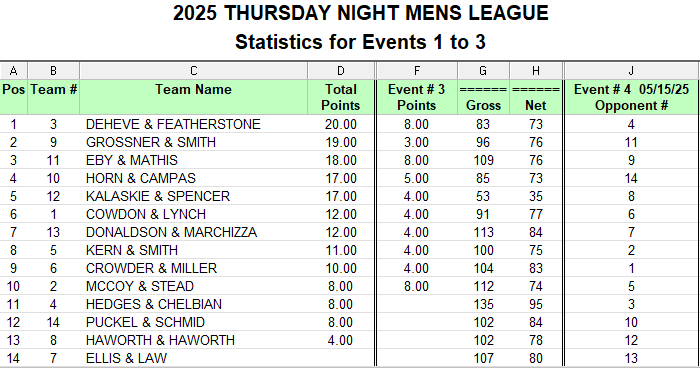
Task: Click column D header
Action: [x=341, y=71]
